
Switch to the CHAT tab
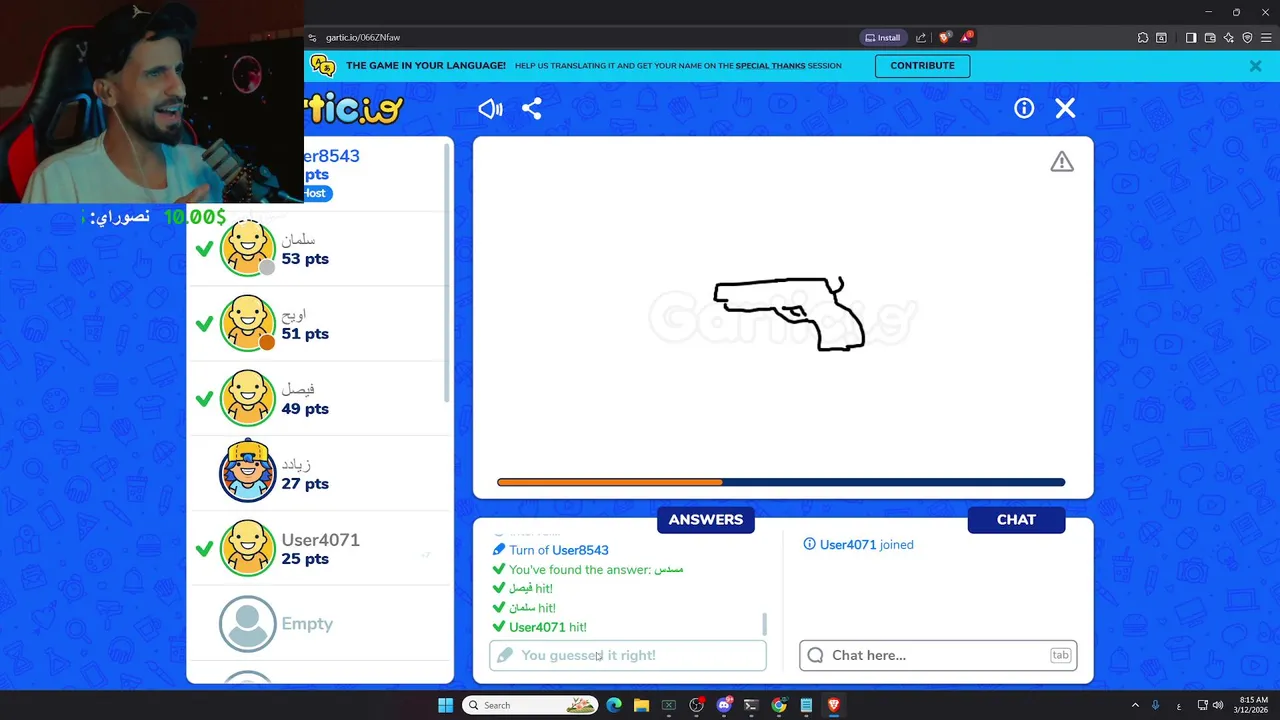click(x=1016, y=520)
